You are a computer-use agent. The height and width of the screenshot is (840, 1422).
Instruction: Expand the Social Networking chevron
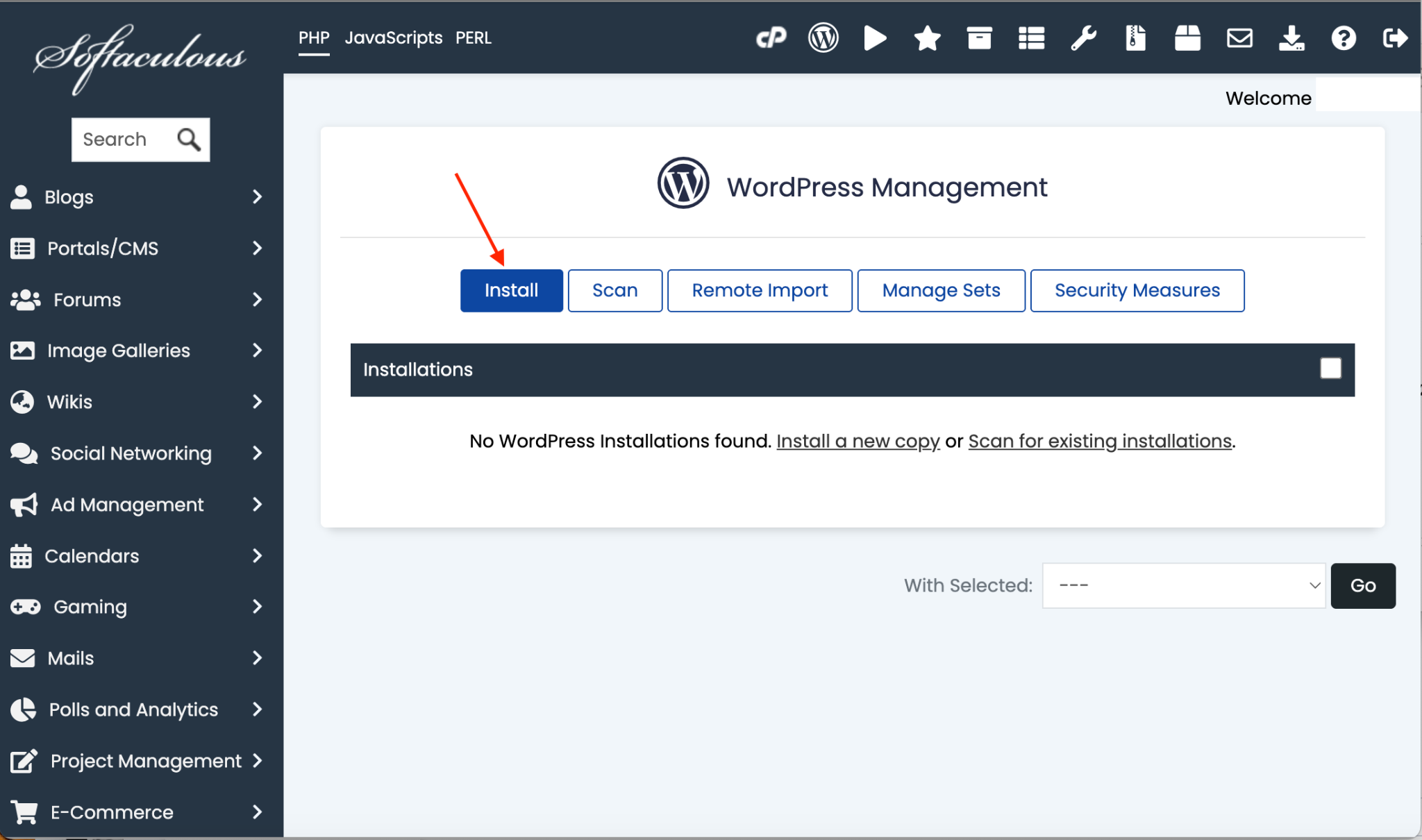258,453
